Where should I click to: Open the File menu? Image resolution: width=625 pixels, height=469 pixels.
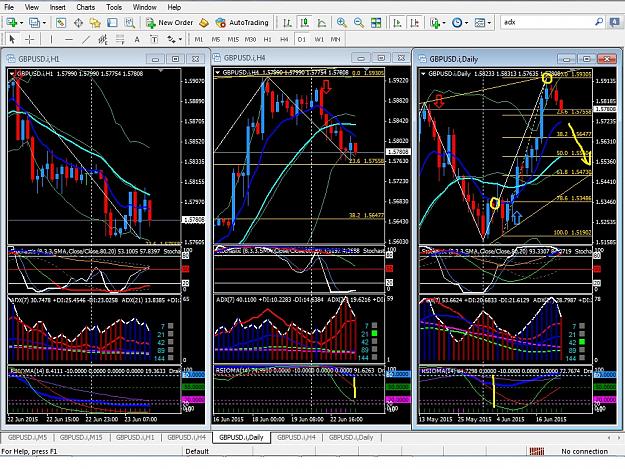(9, 7)
